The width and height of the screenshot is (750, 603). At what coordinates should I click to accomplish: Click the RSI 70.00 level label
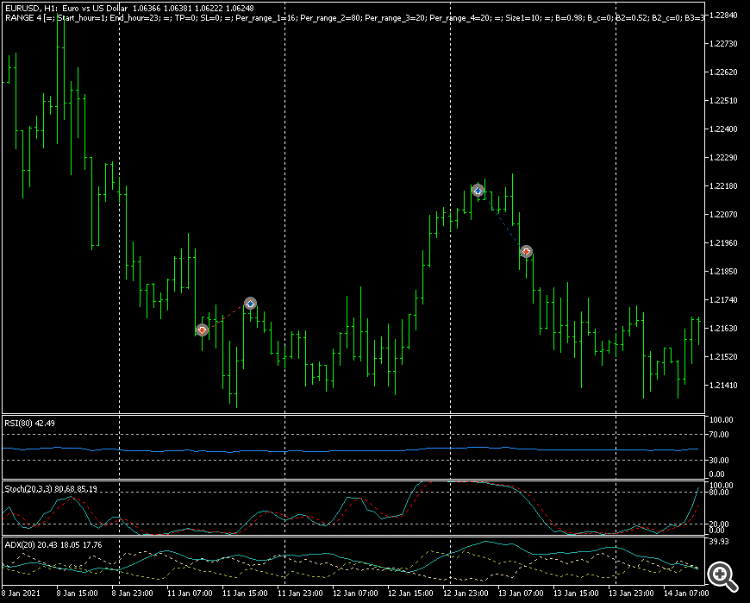[719, 435]
